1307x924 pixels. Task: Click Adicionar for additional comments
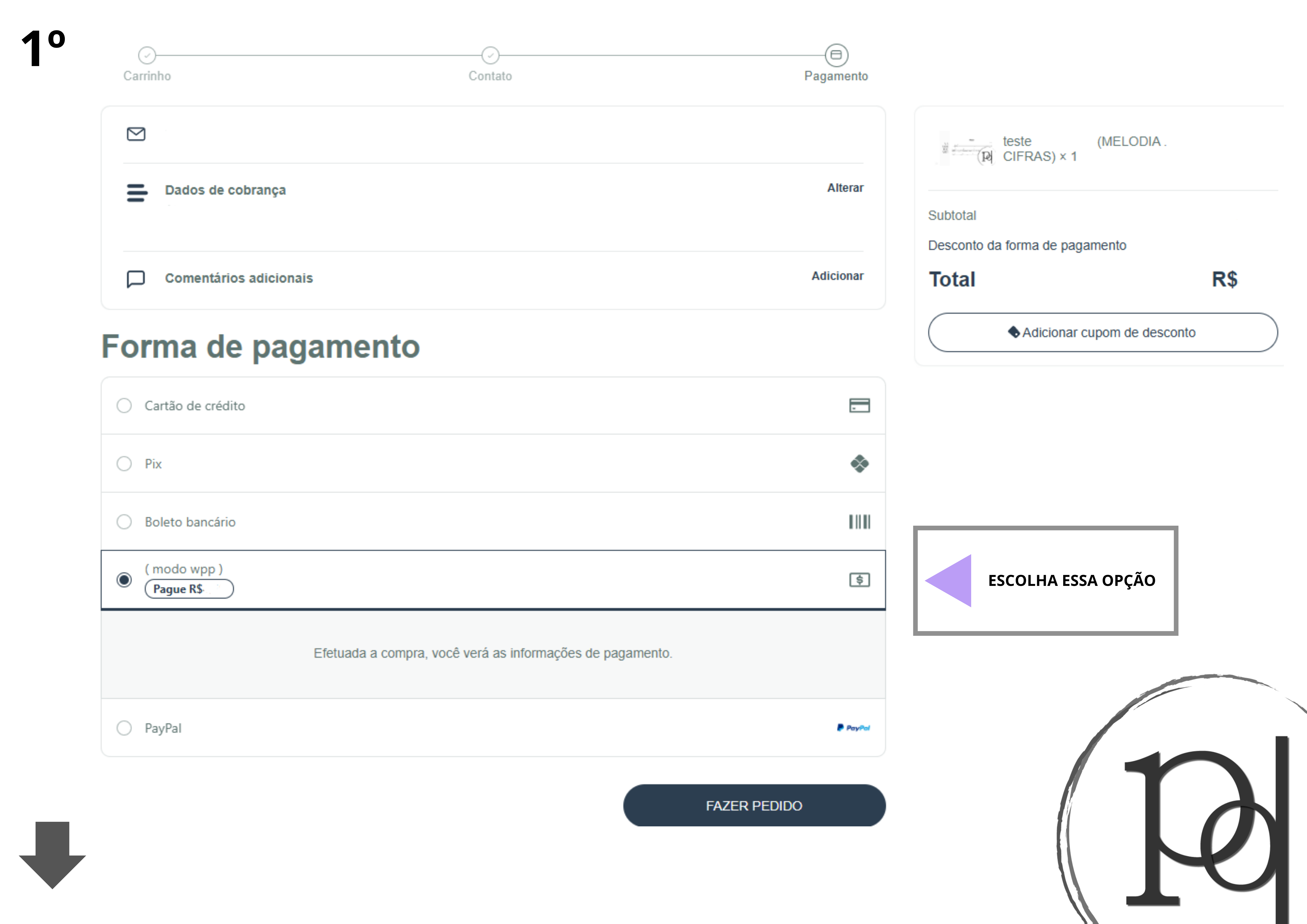point(837,276)
